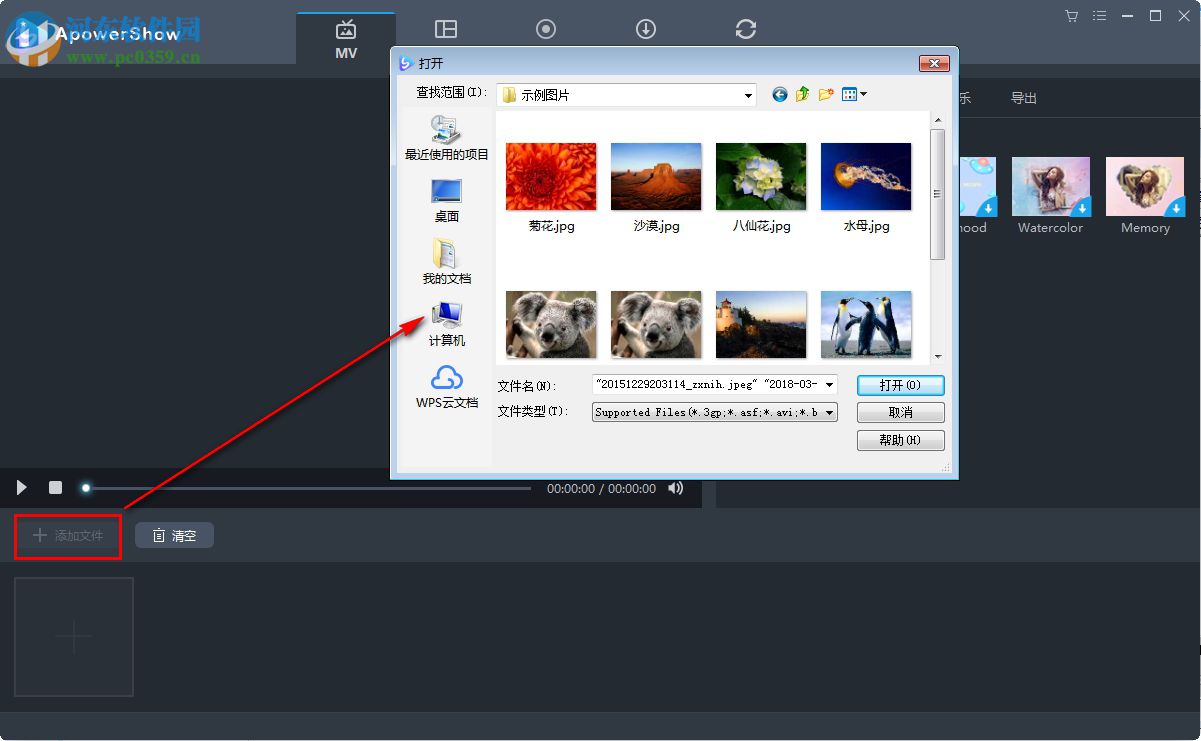
Task: Click the download feature icon on top bar
Action: click(645, 29)
